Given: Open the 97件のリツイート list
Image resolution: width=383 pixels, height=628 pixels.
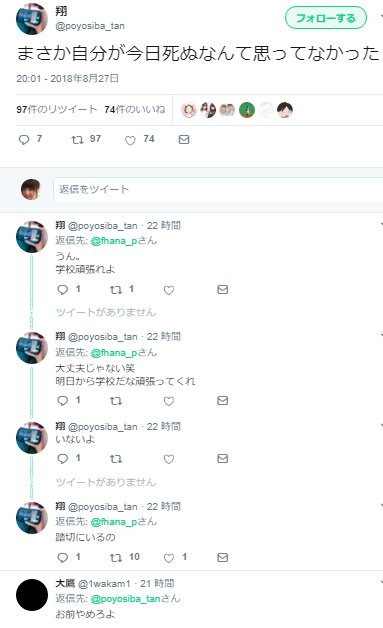Looking at the screenshot, I should [56, 109].
